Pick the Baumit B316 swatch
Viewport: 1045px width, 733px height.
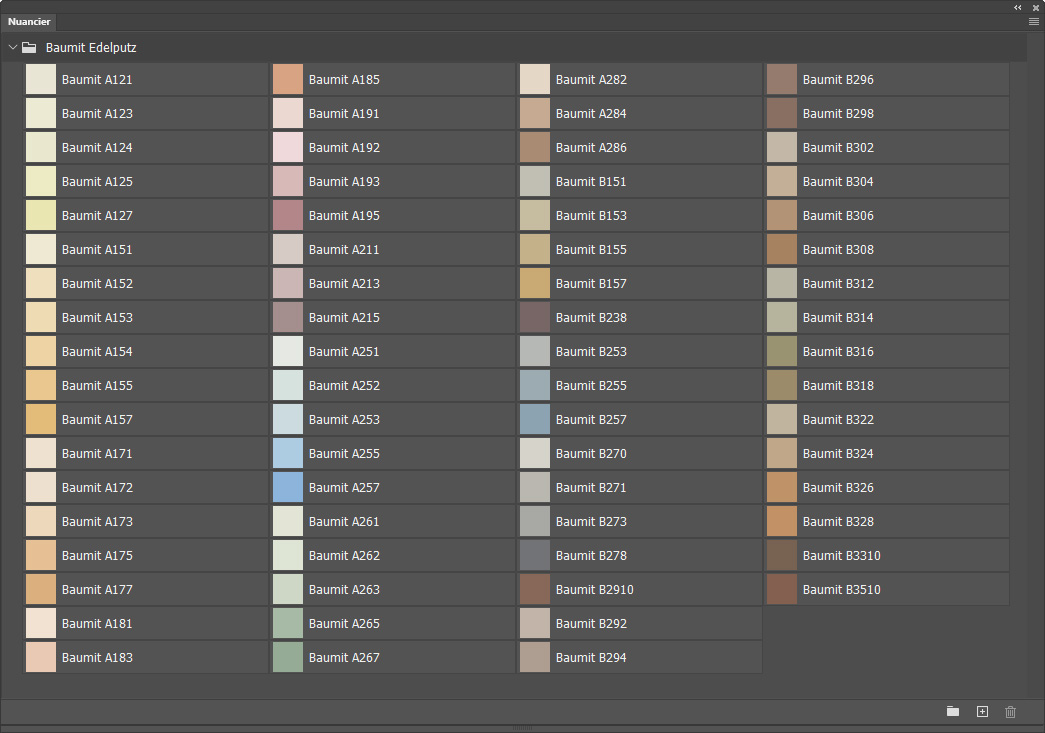point(782,351)
